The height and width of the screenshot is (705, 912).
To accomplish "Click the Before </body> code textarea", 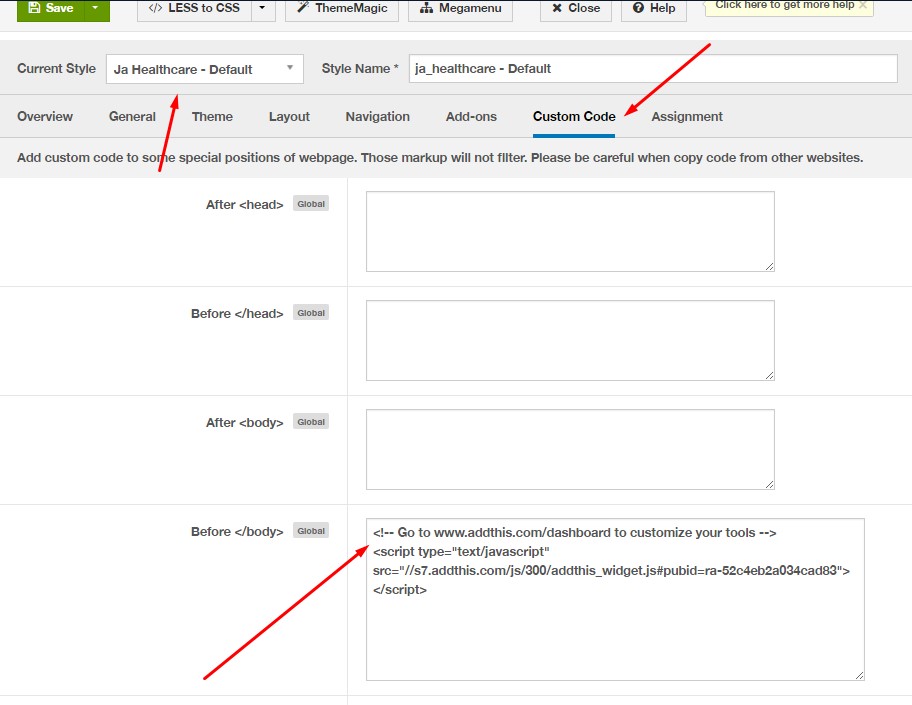I will (x=615, y=599).
